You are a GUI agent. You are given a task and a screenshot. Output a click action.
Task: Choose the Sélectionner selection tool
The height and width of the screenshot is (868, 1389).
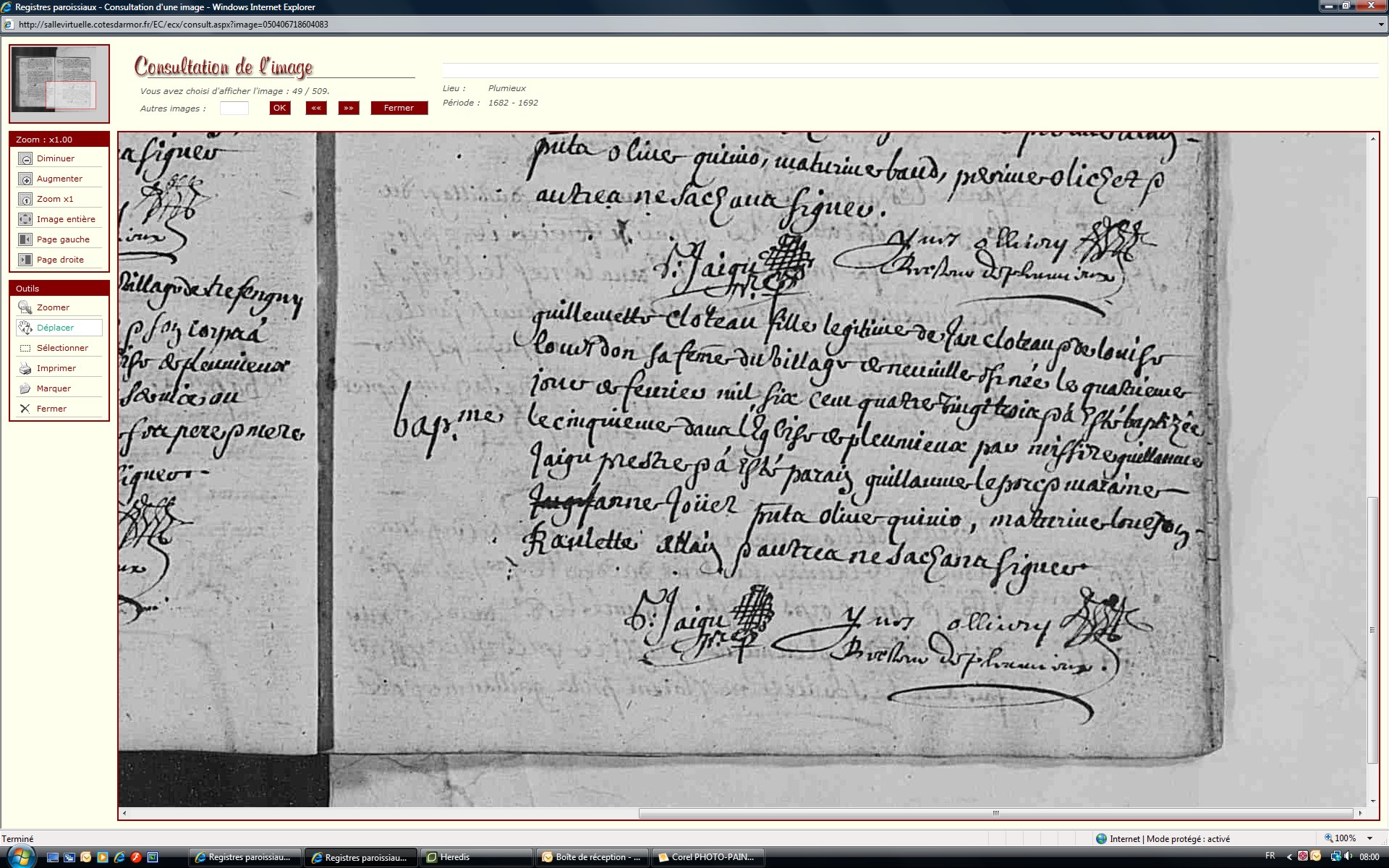[x=25, y=348]
